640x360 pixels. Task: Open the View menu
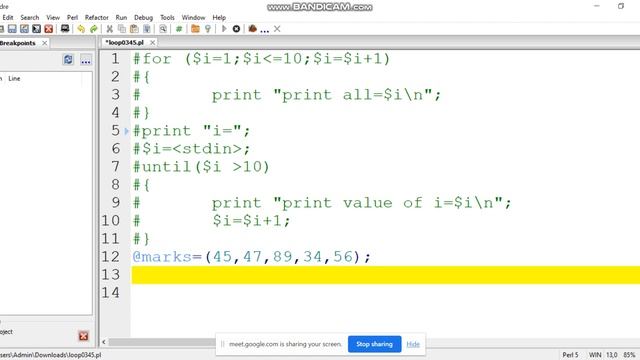point(53,18)
